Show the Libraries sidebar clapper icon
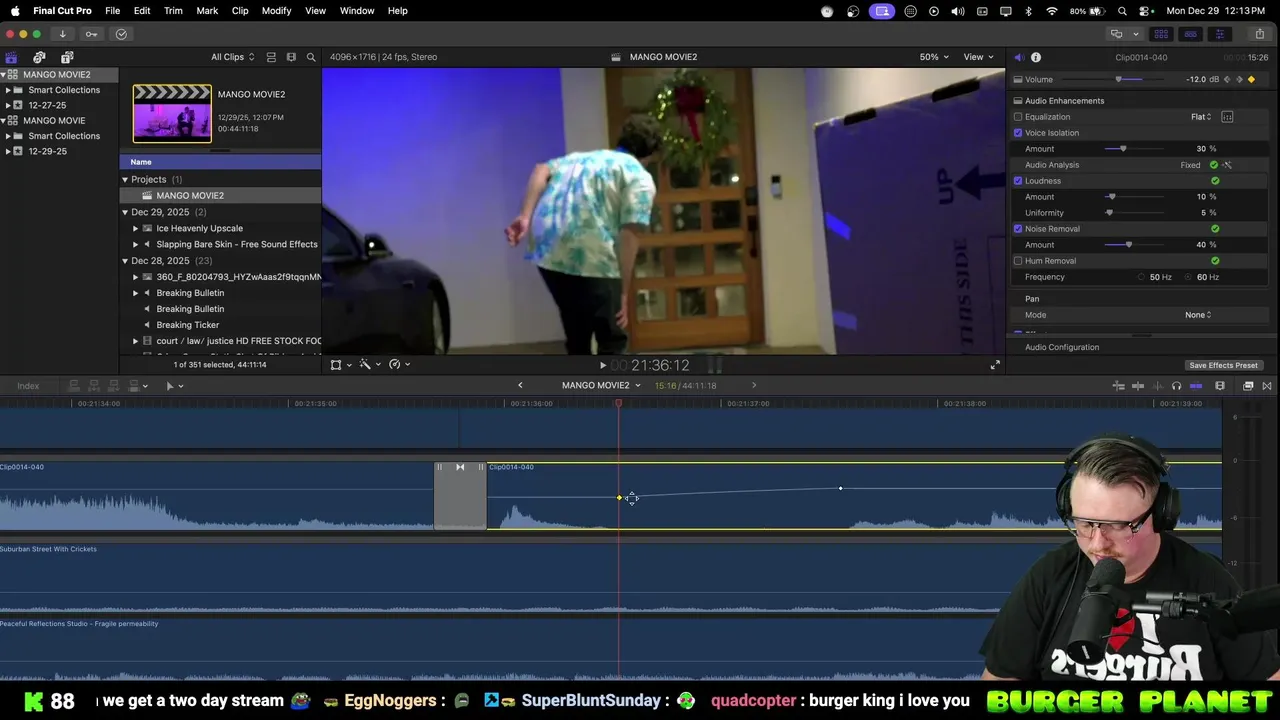Screen dimensions: 1280x720 11,57
